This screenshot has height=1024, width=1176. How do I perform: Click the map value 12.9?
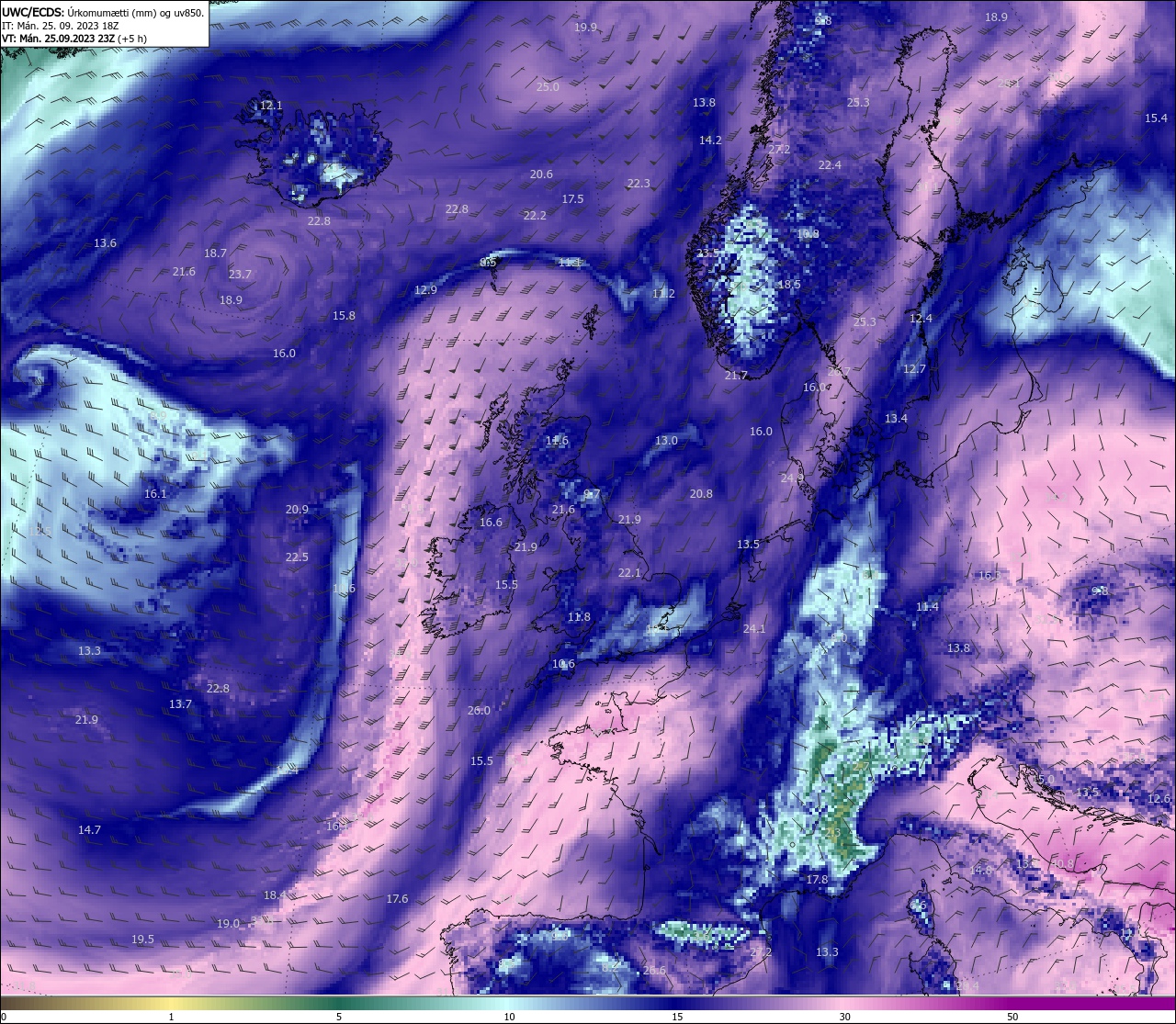pyautogui.click(x=425, y=289)
